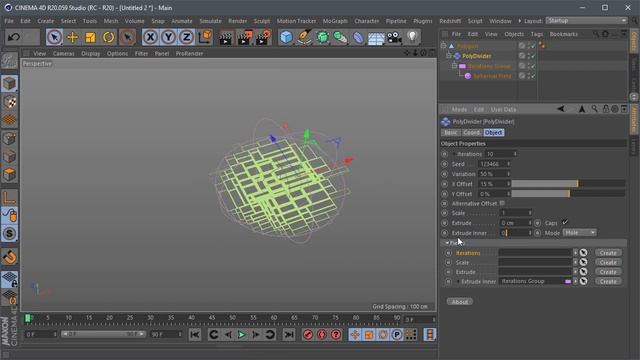
Task: Open Iterations field list arrow menu
Action: coord(575,253)
